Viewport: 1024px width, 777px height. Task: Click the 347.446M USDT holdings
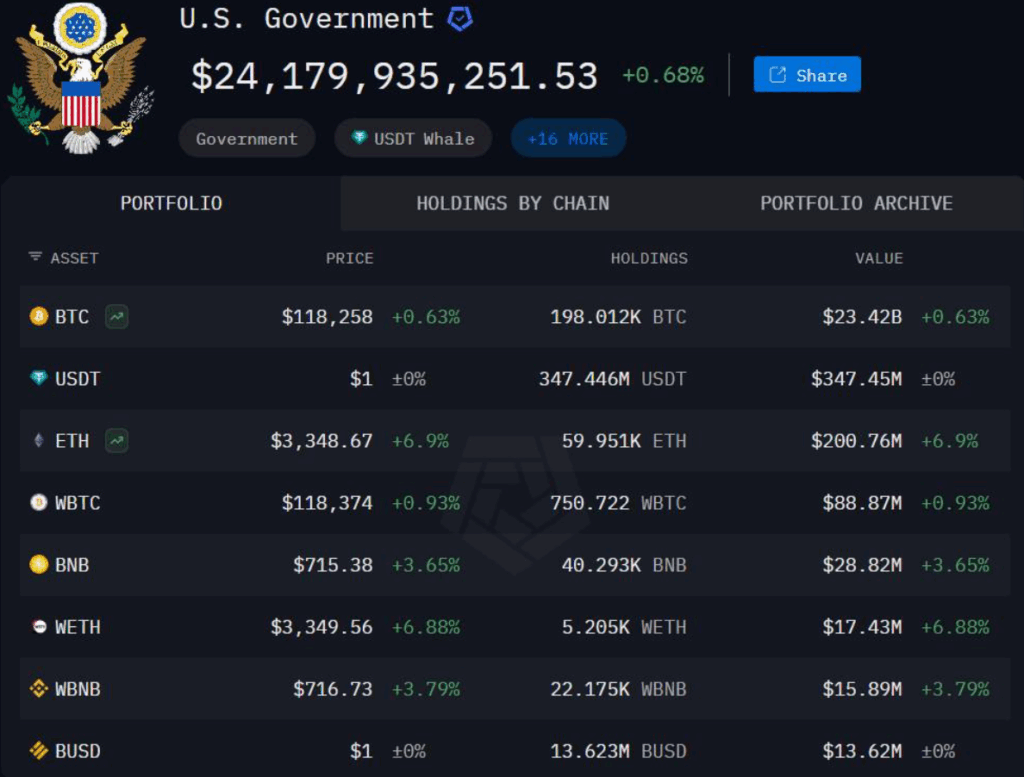coord(613,379)
